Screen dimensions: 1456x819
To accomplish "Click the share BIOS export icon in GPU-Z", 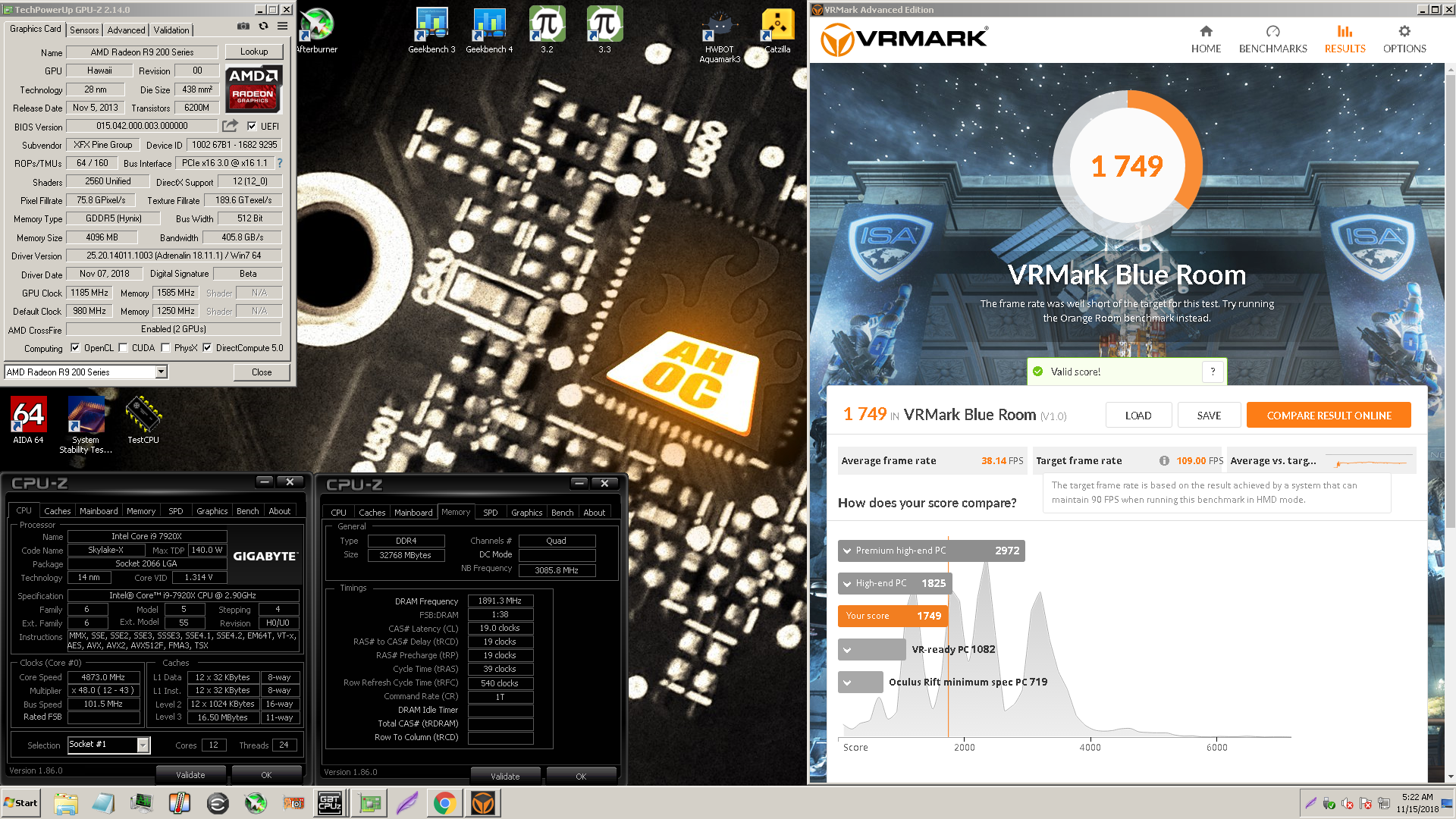I will point(231,126).
